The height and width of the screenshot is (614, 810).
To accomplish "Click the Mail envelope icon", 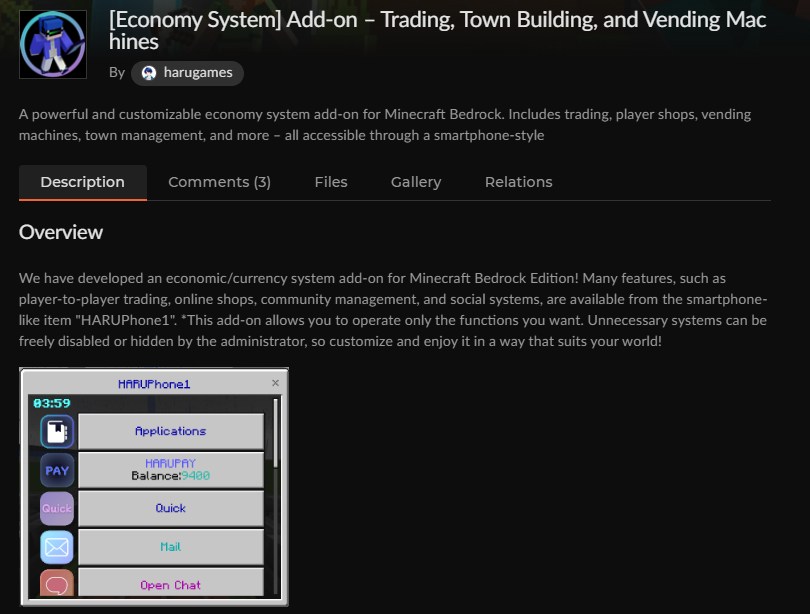I will [x=57, y=547].
